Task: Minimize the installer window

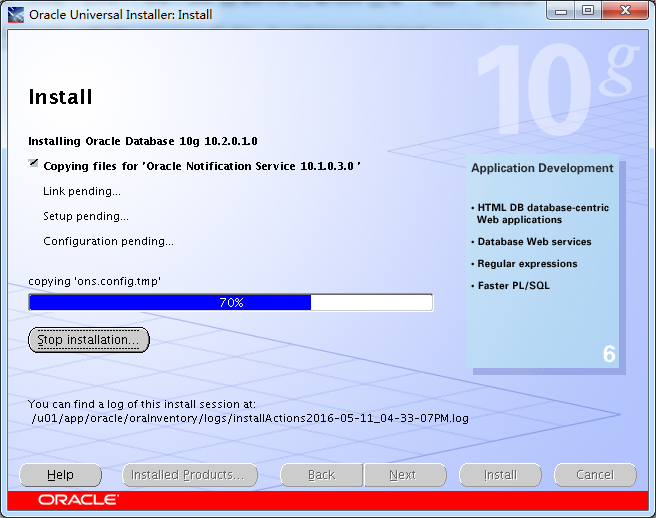Action: 561,11
